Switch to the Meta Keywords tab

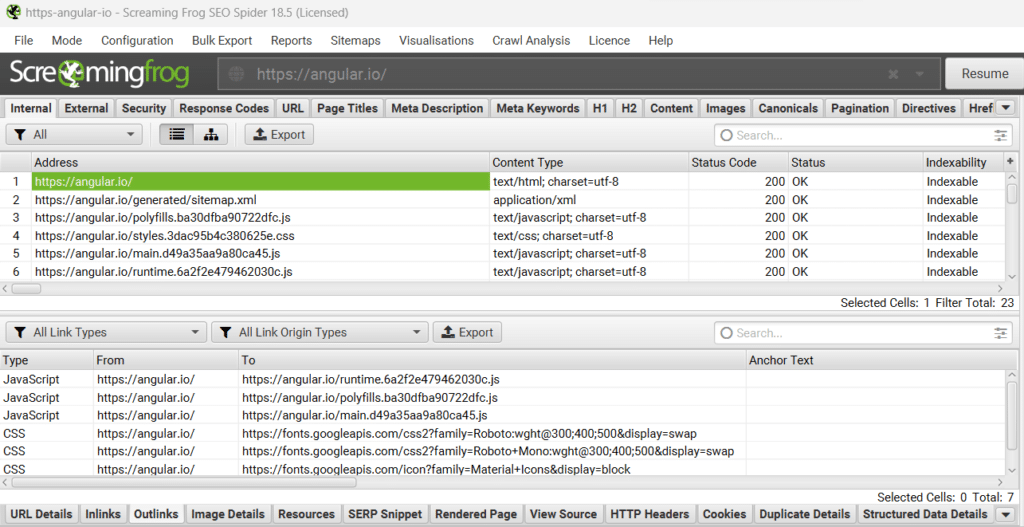(537, 108)
